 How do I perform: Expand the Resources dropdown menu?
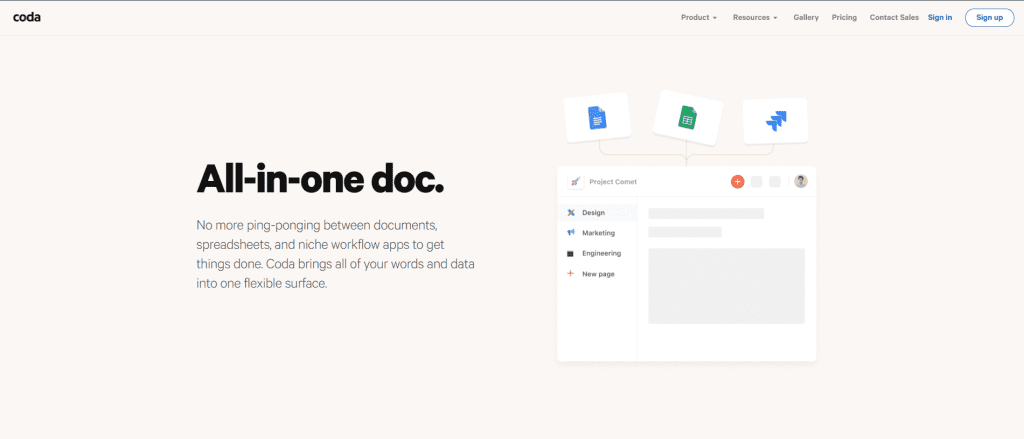coord(755,18)
